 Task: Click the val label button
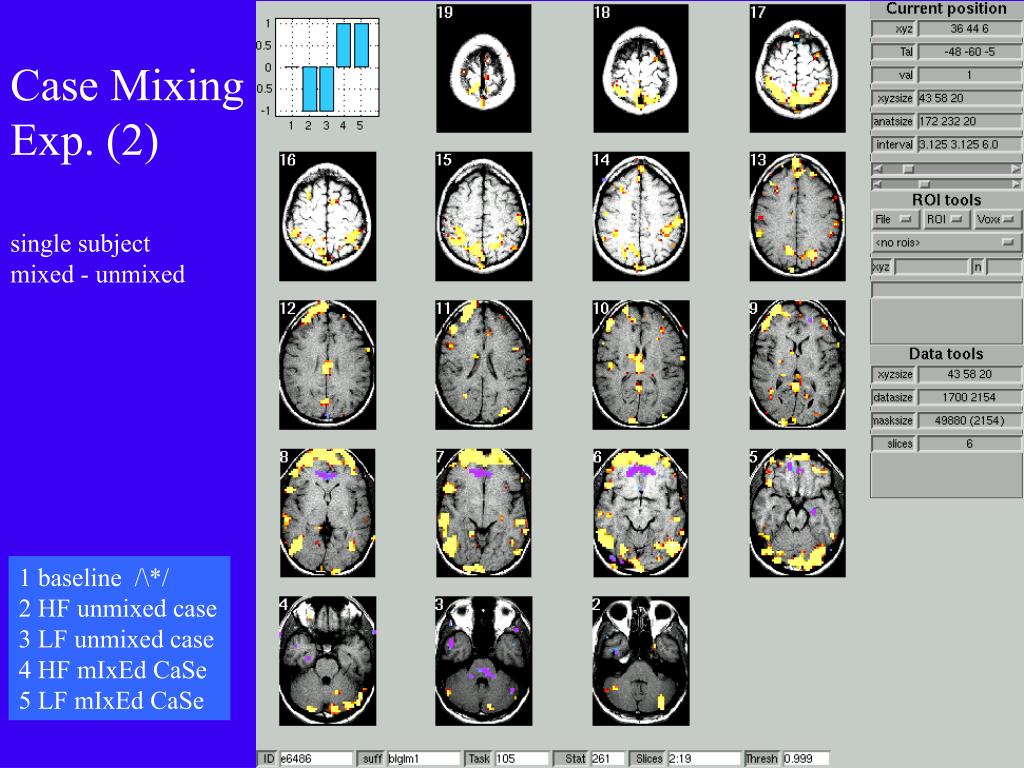coord(893,75)
